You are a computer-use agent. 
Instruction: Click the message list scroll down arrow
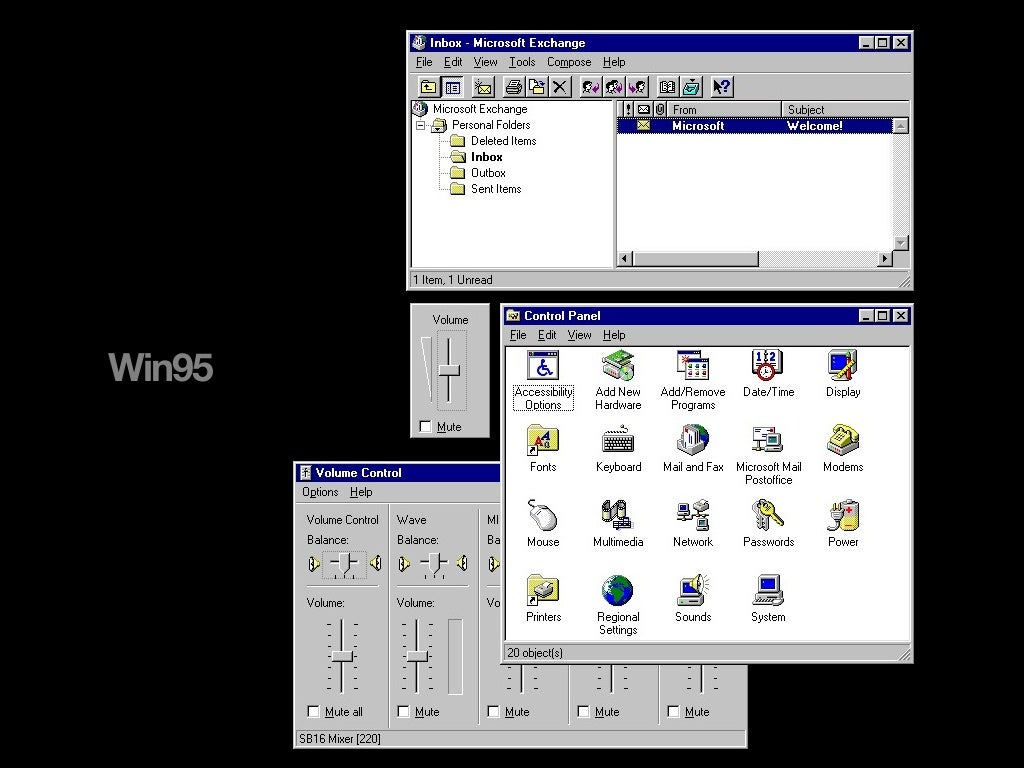click(x=901, y=243)
